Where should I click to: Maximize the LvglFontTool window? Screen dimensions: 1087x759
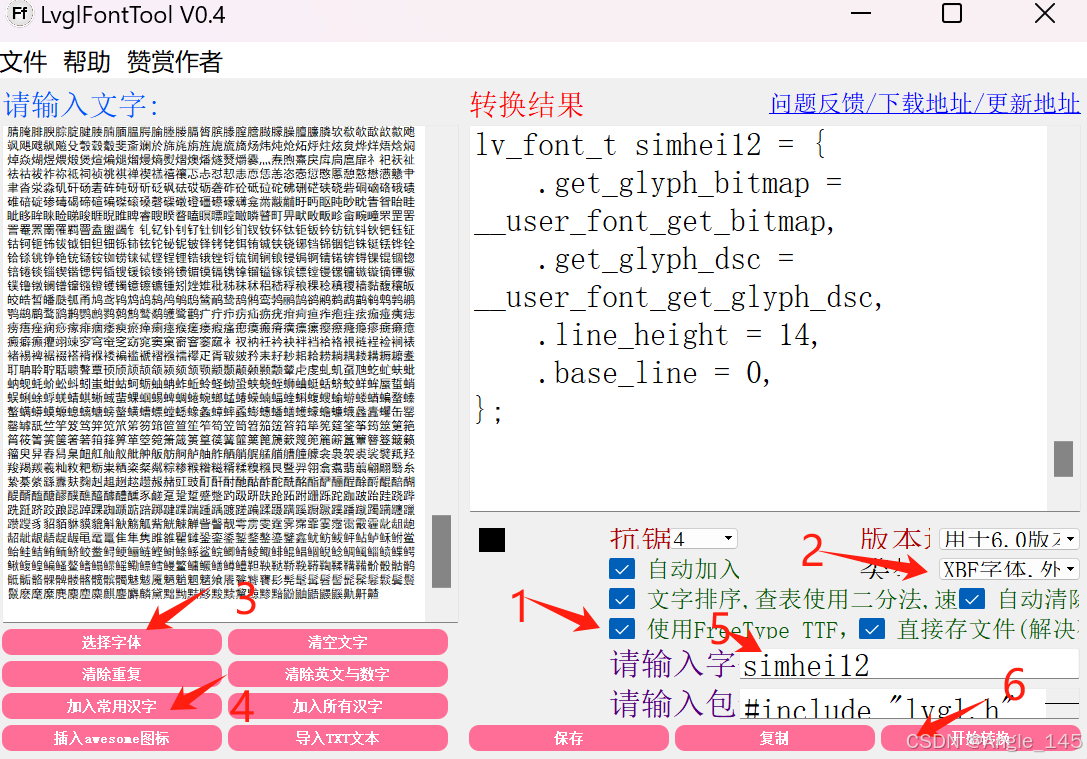952,14
